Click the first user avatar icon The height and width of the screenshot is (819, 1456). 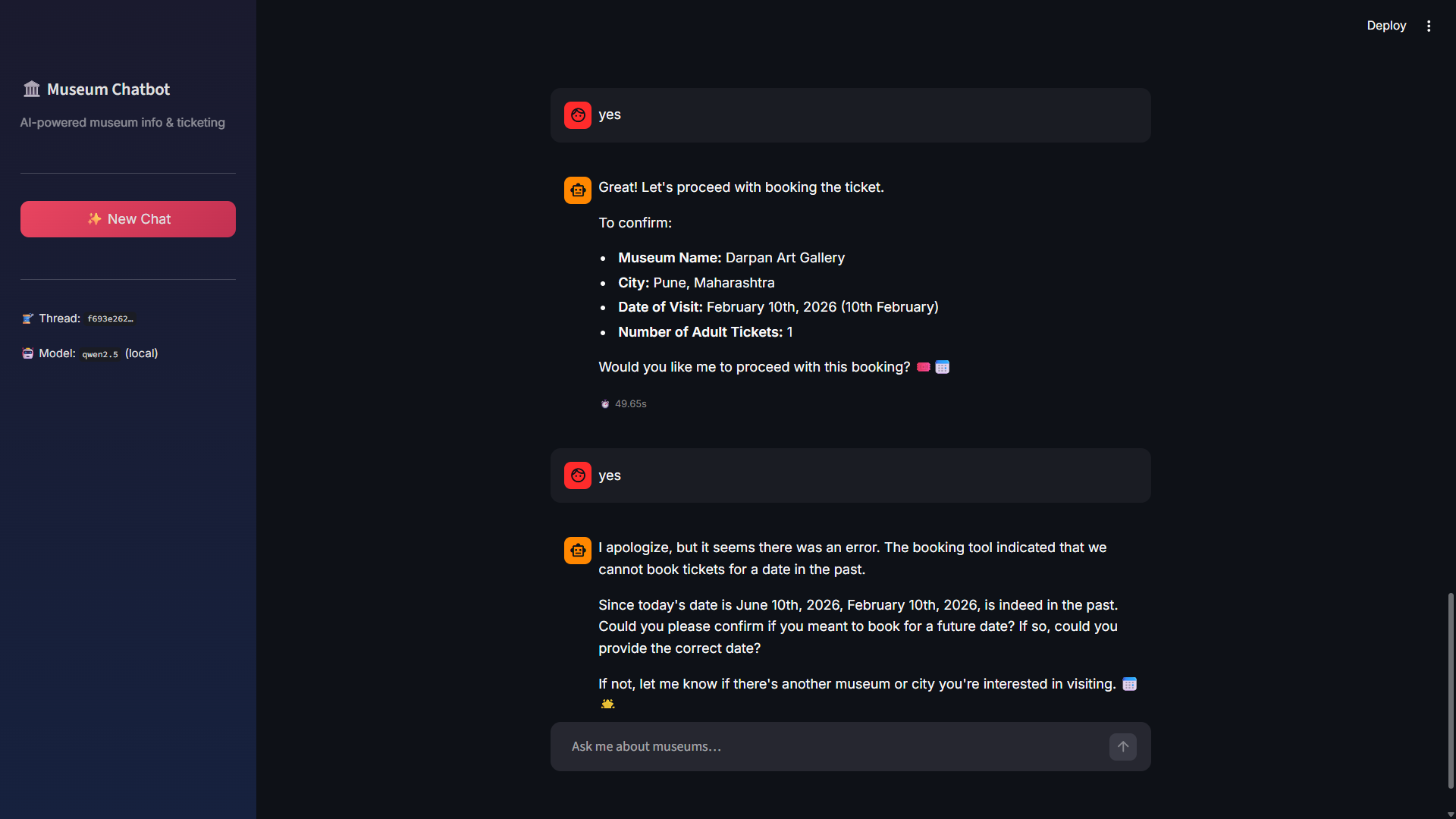(578, 115)
